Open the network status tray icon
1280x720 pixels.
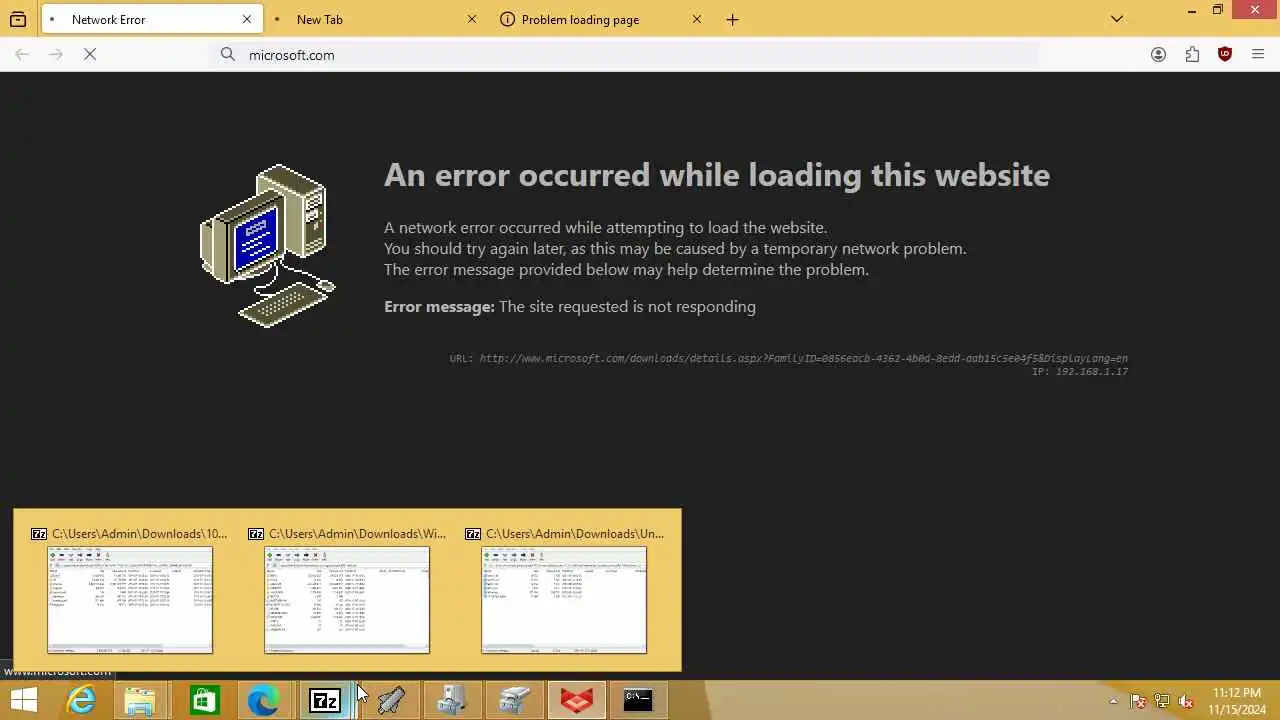coord(1162,701)
